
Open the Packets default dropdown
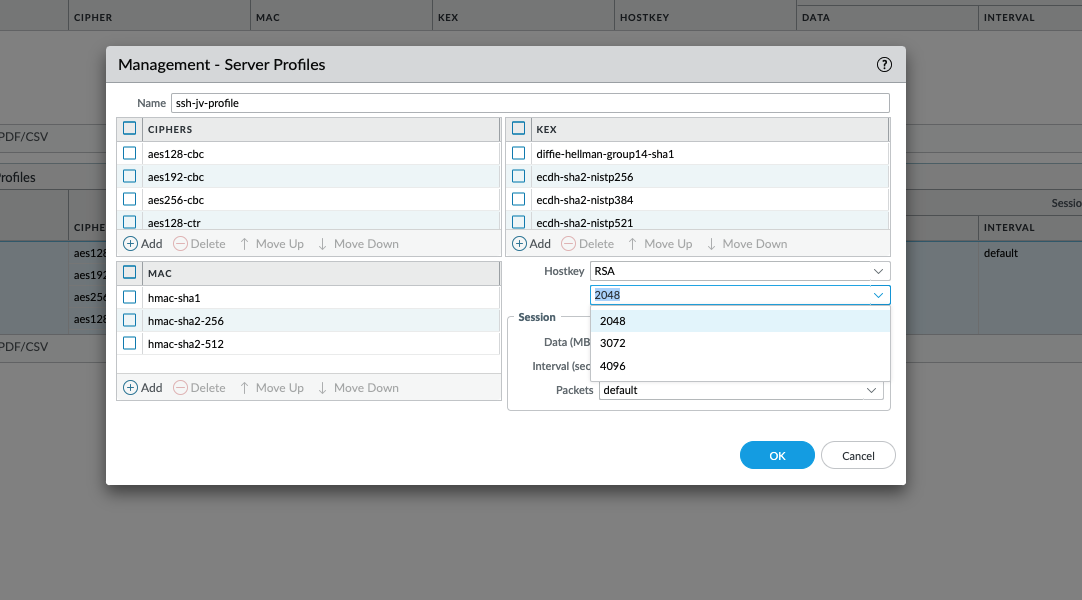[x=870, y=390]
